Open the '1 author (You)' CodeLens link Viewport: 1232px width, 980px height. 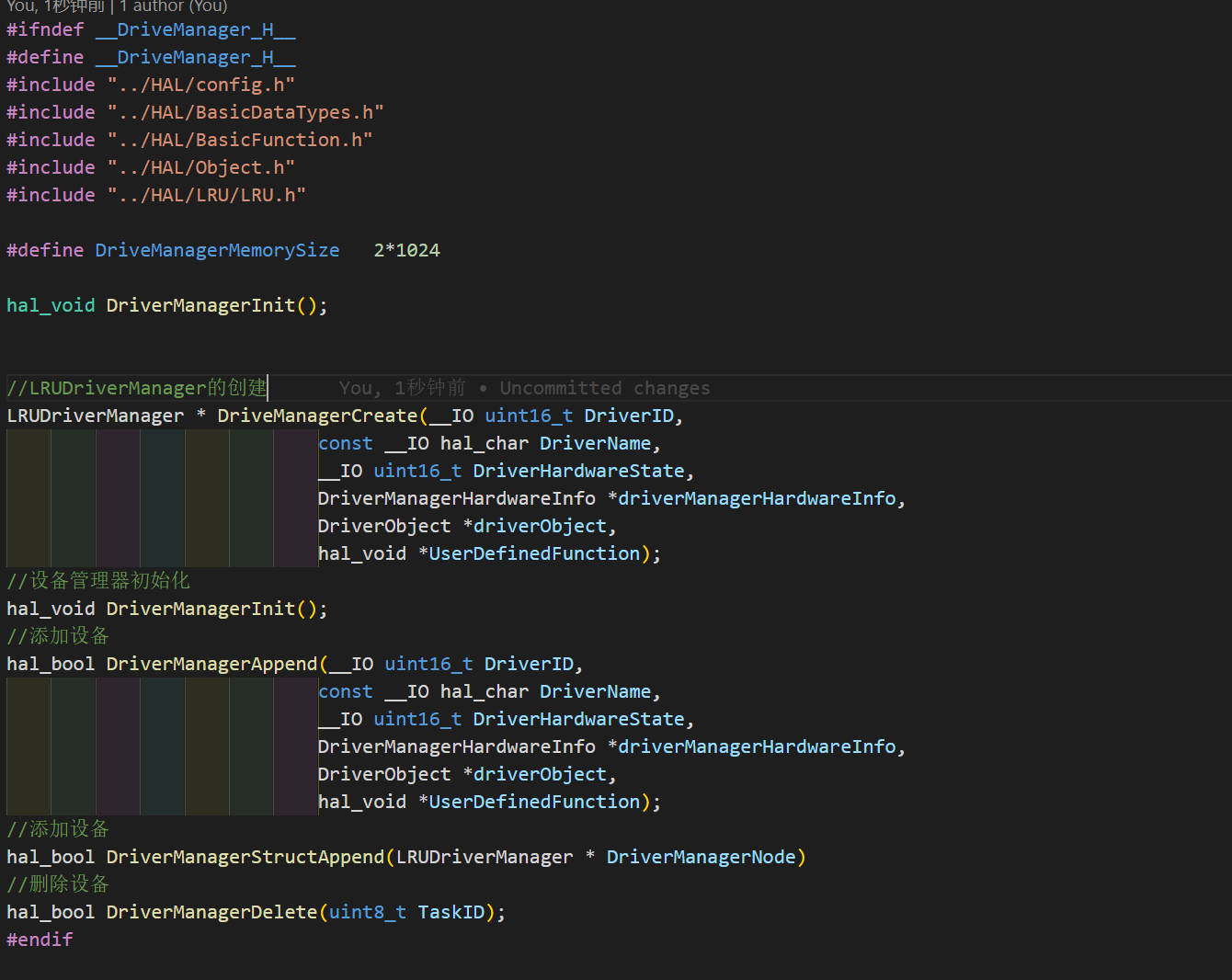173,6
